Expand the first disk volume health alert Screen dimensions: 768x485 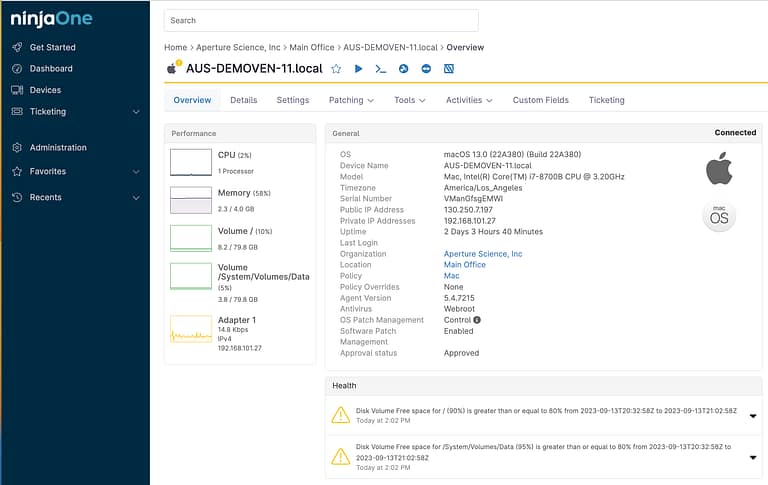(x=752, y=416)
